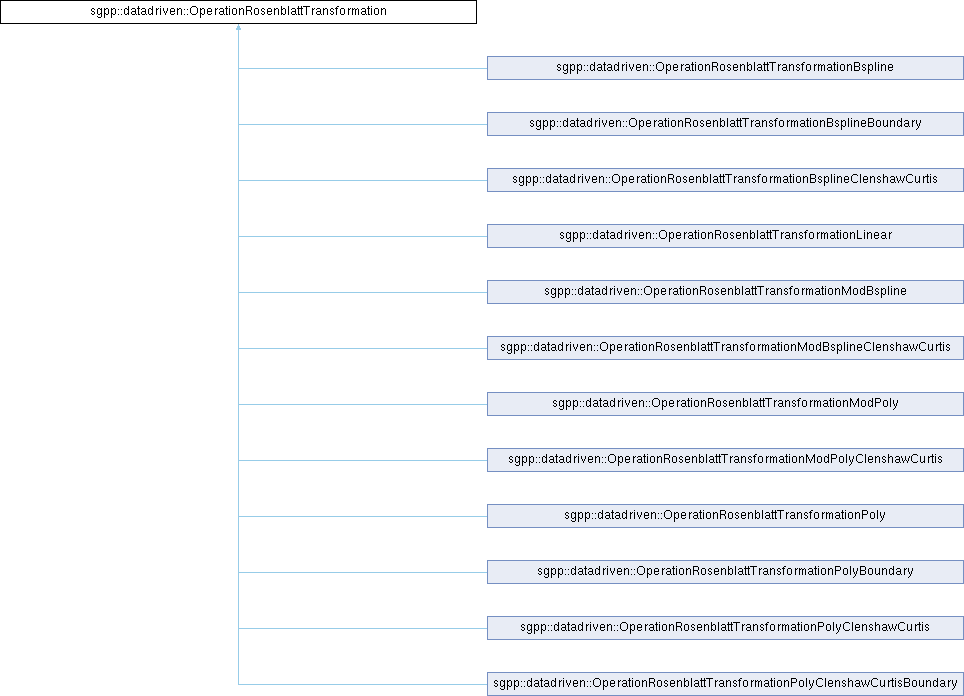Viewport: 964px width, 696px height.
Task: Click the OperationRosenblattTransformationPoly class node
Action: (x=725, y=515)
